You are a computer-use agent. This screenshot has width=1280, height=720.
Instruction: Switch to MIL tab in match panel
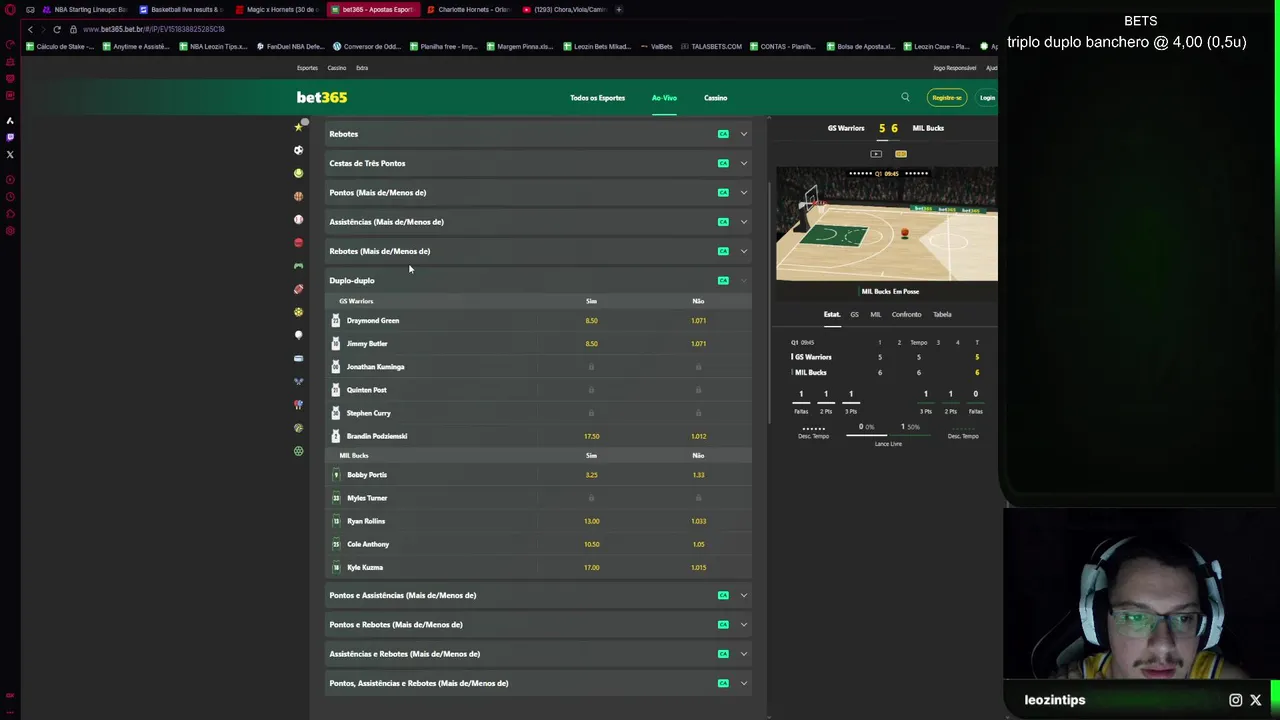[x=875, y=314]
